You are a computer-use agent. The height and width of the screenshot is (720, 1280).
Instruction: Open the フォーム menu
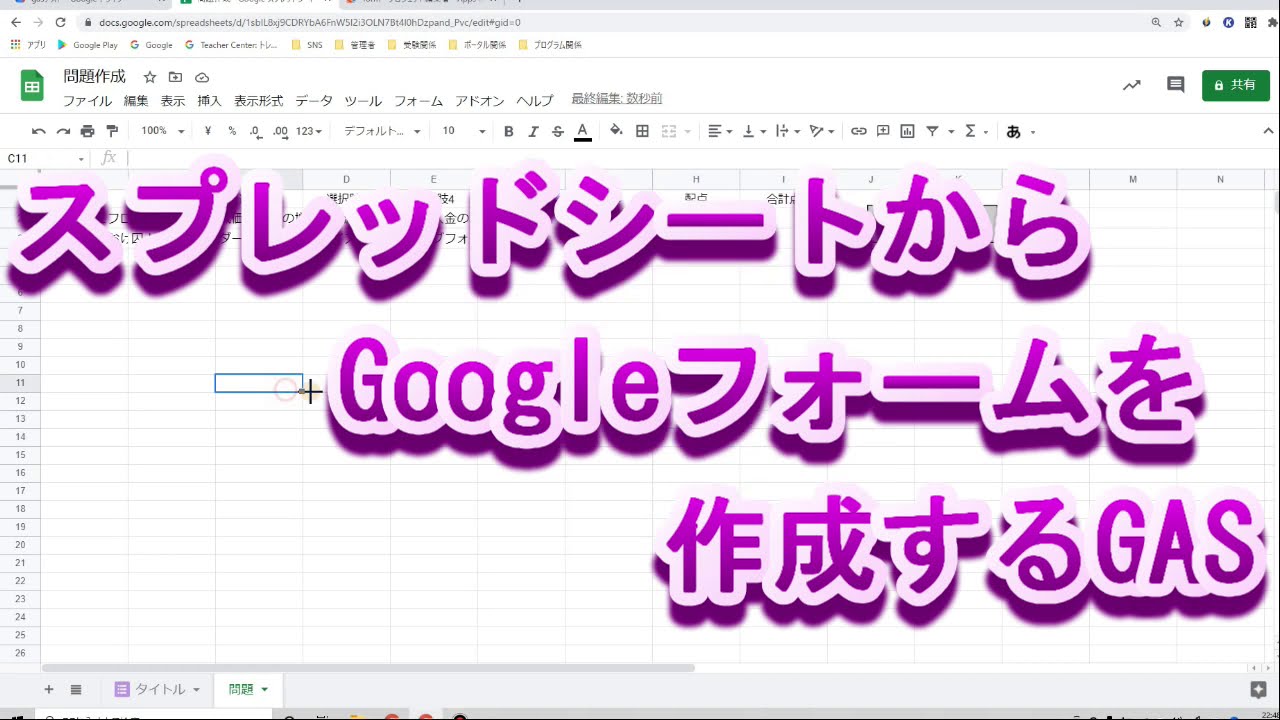pyautogui.click(x=418, y=101)
